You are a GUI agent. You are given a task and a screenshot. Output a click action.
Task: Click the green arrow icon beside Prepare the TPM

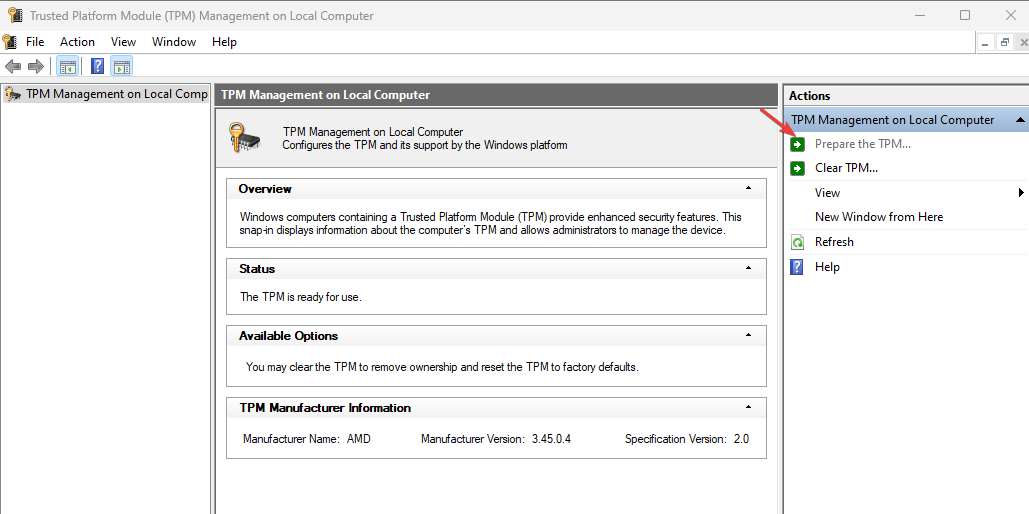tap(797, 144)
